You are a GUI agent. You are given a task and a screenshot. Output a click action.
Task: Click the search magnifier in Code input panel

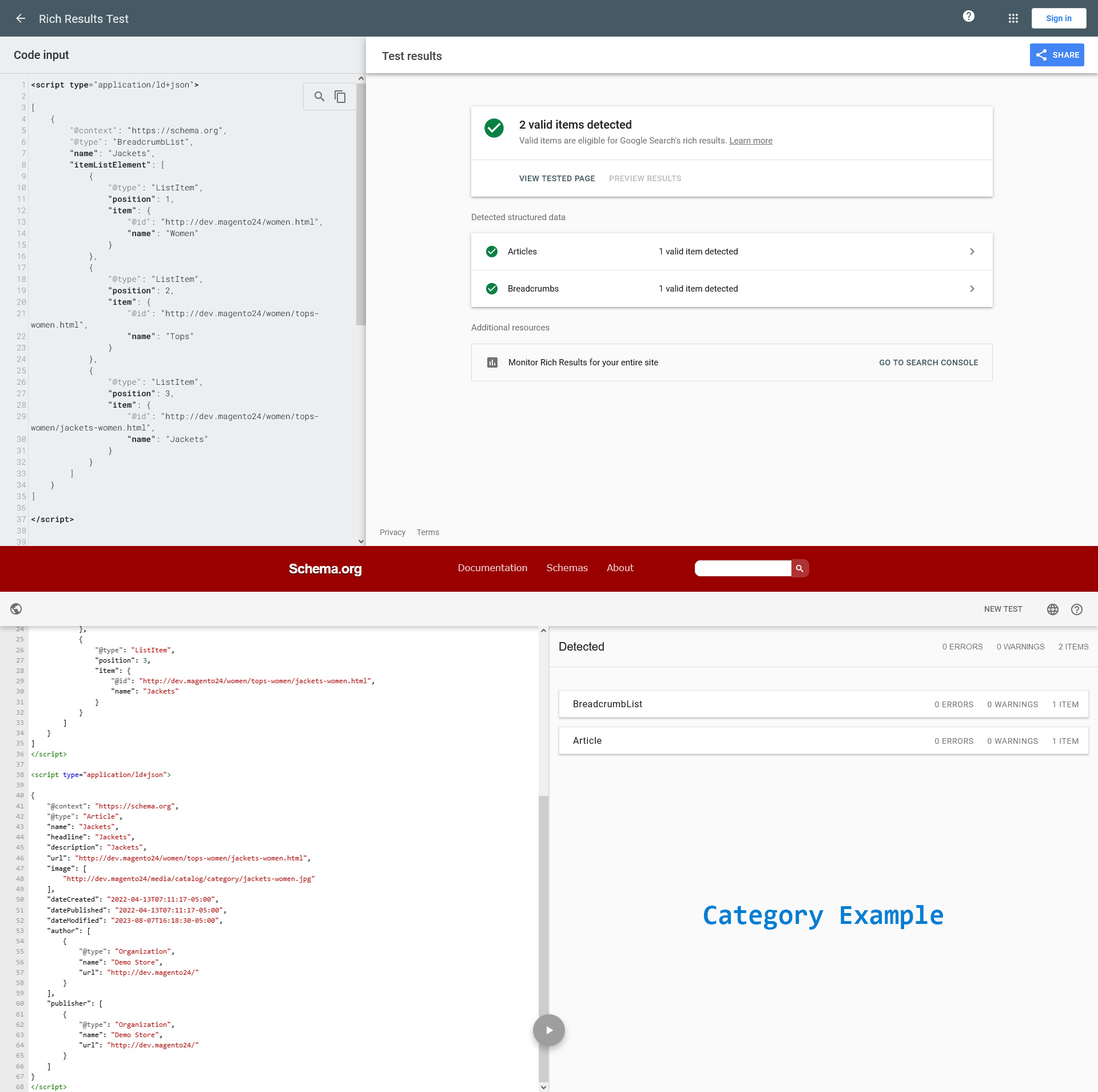(x=319, y=97)
